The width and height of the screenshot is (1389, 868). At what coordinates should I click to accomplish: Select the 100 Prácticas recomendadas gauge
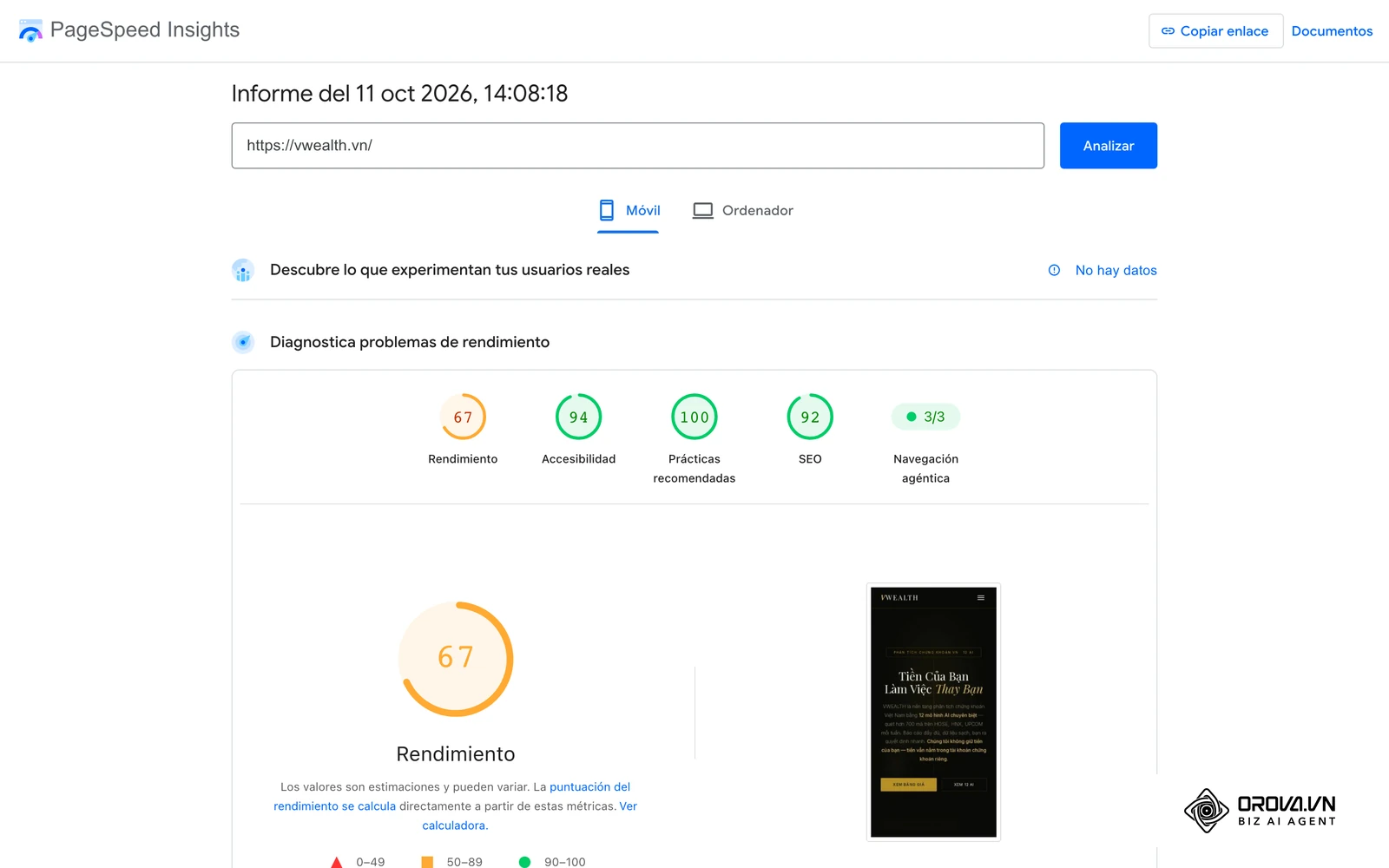(x=694, y=417)
